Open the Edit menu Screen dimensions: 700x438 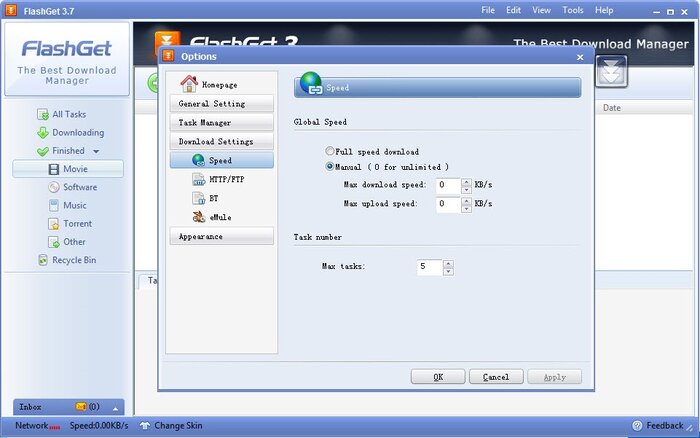point(513,10)
